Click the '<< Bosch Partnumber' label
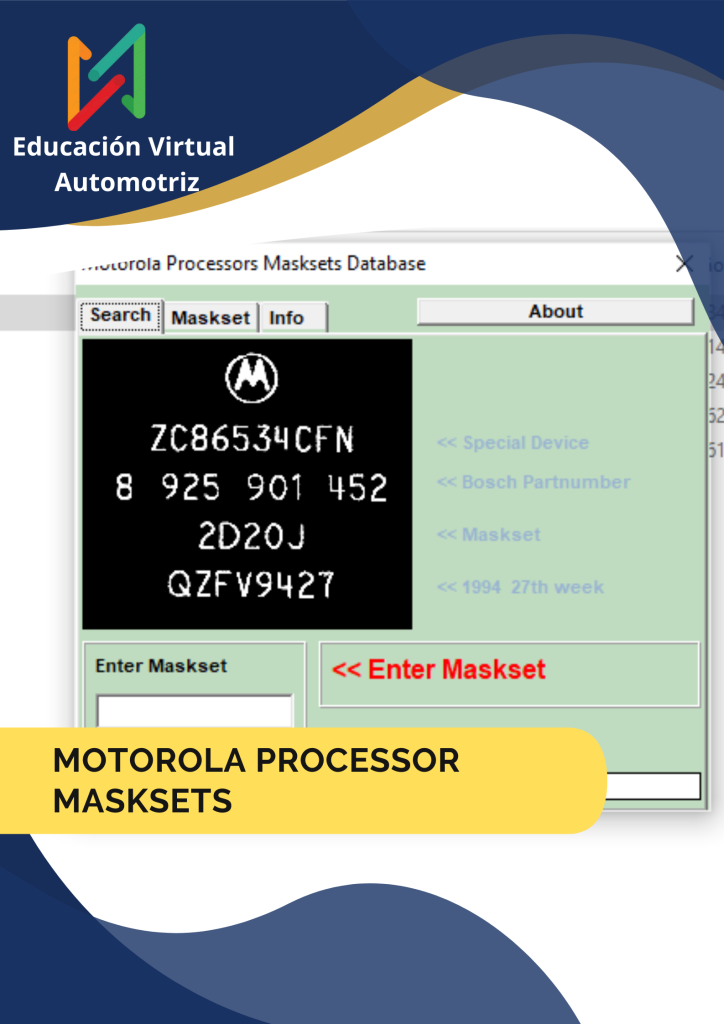 (533, 482)
